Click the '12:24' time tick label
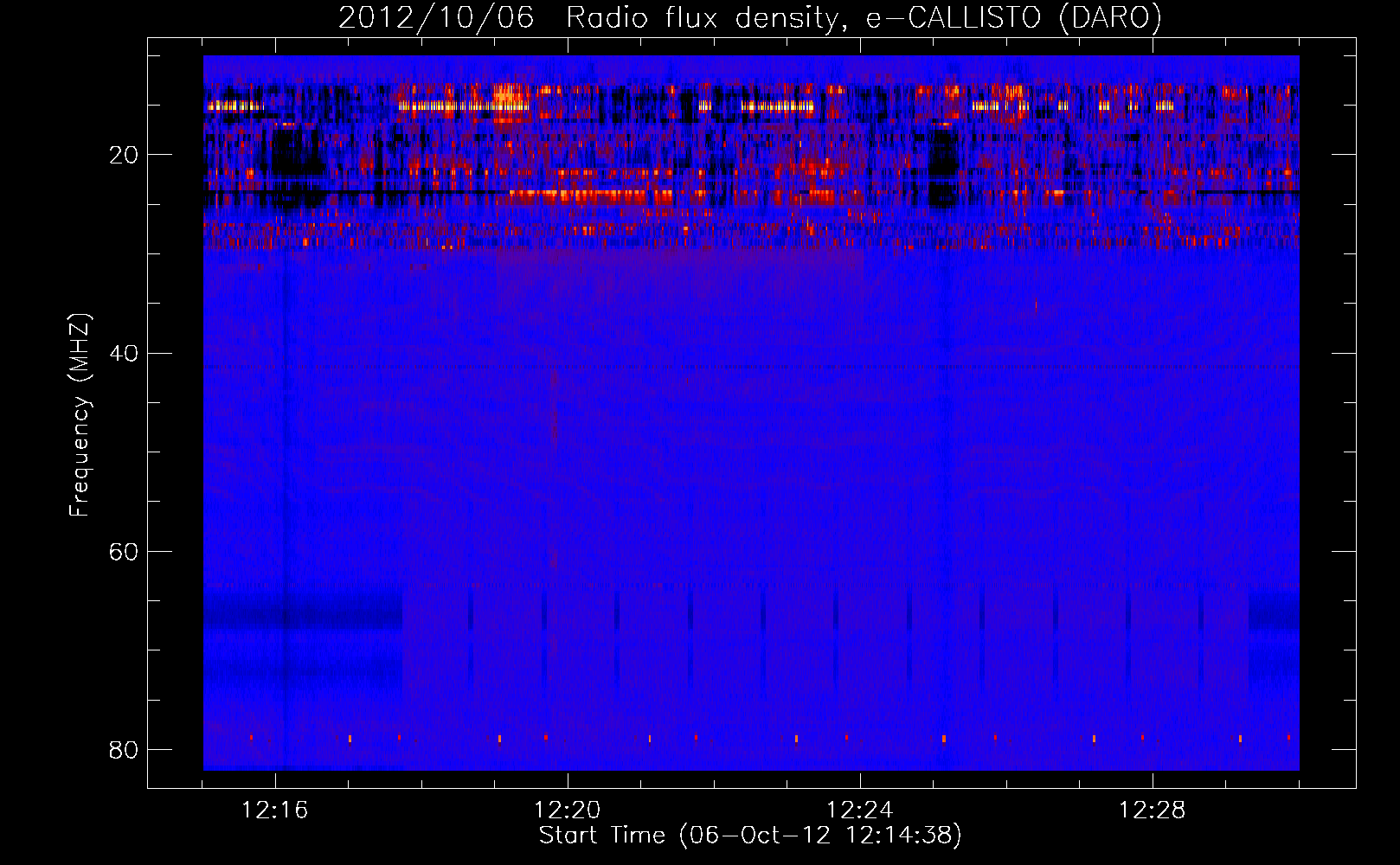This screenshot has height=865, width=1400. tap(859, 811)
